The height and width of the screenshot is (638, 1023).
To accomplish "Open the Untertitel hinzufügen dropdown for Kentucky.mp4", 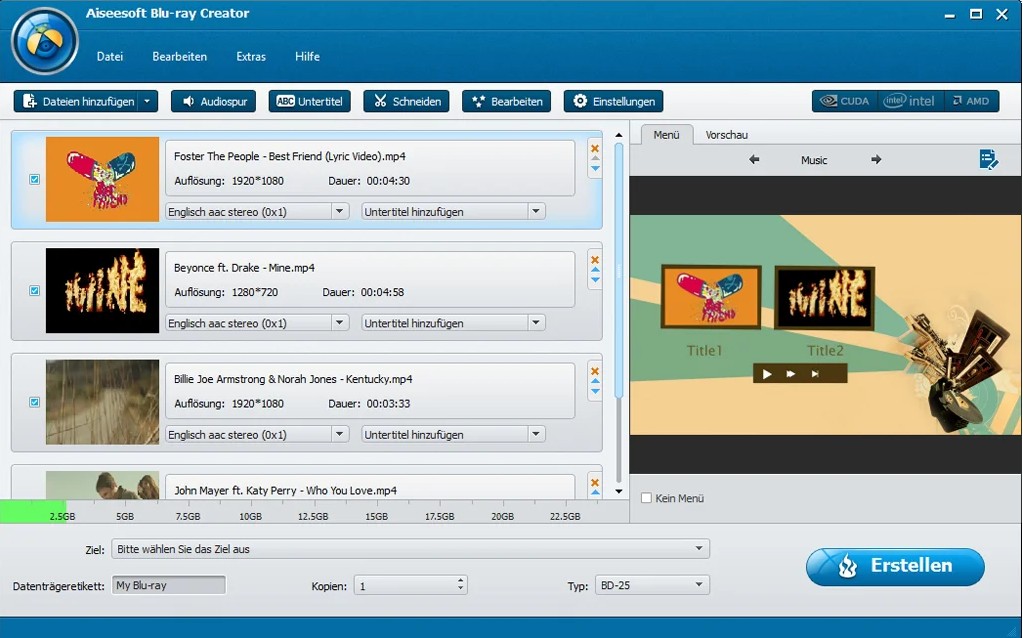I will (x=536, y=434).
